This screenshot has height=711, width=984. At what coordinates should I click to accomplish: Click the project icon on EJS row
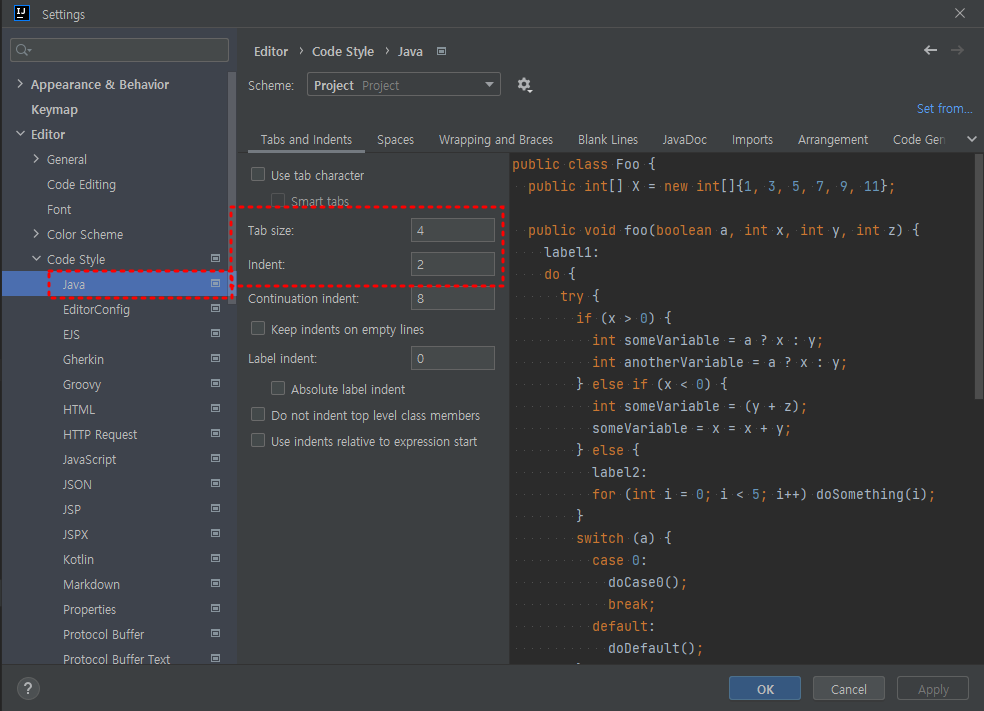point(215,333)
